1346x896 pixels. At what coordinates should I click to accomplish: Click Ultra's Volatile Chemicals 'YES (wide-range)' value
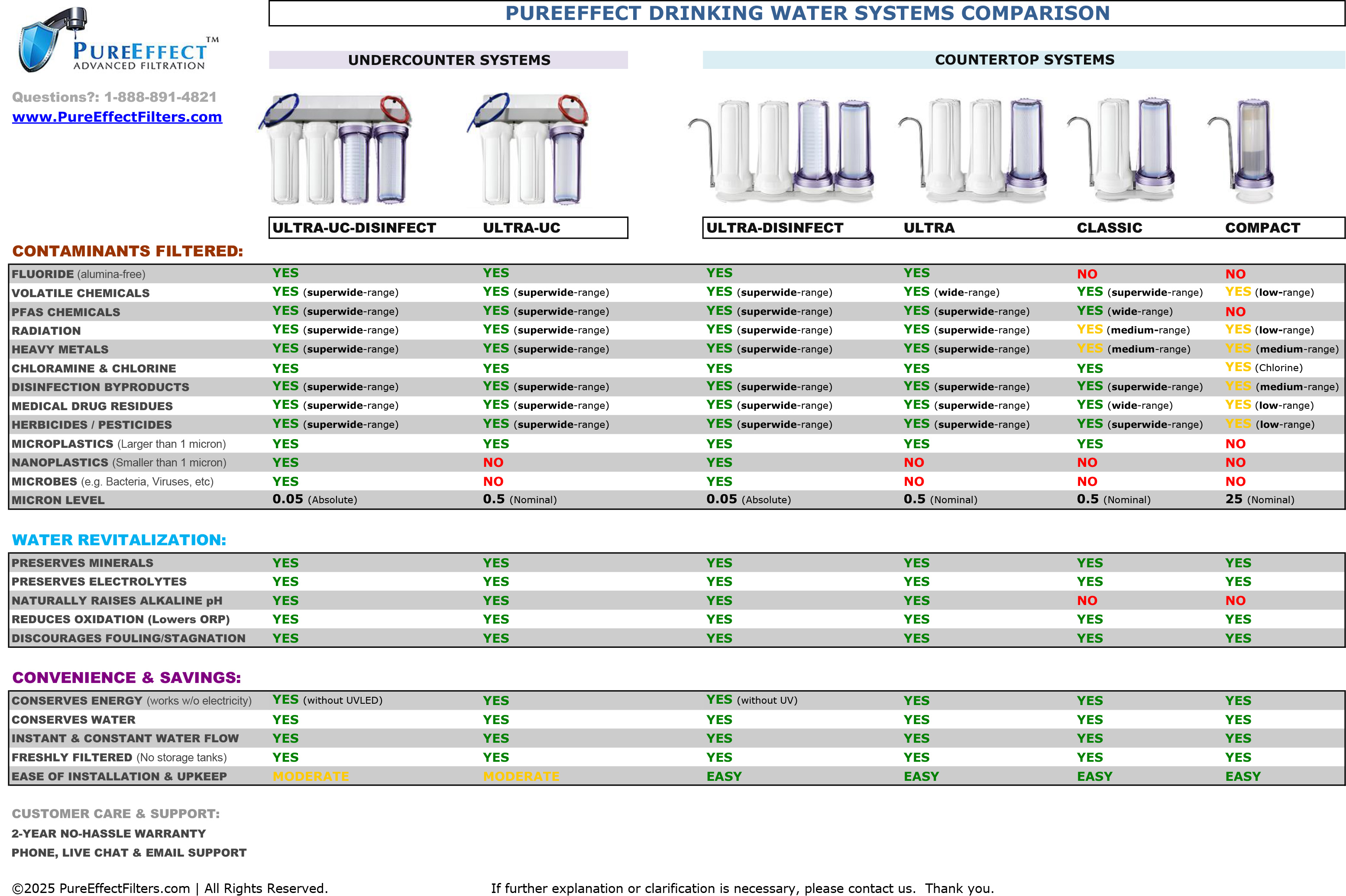[951, 292]
